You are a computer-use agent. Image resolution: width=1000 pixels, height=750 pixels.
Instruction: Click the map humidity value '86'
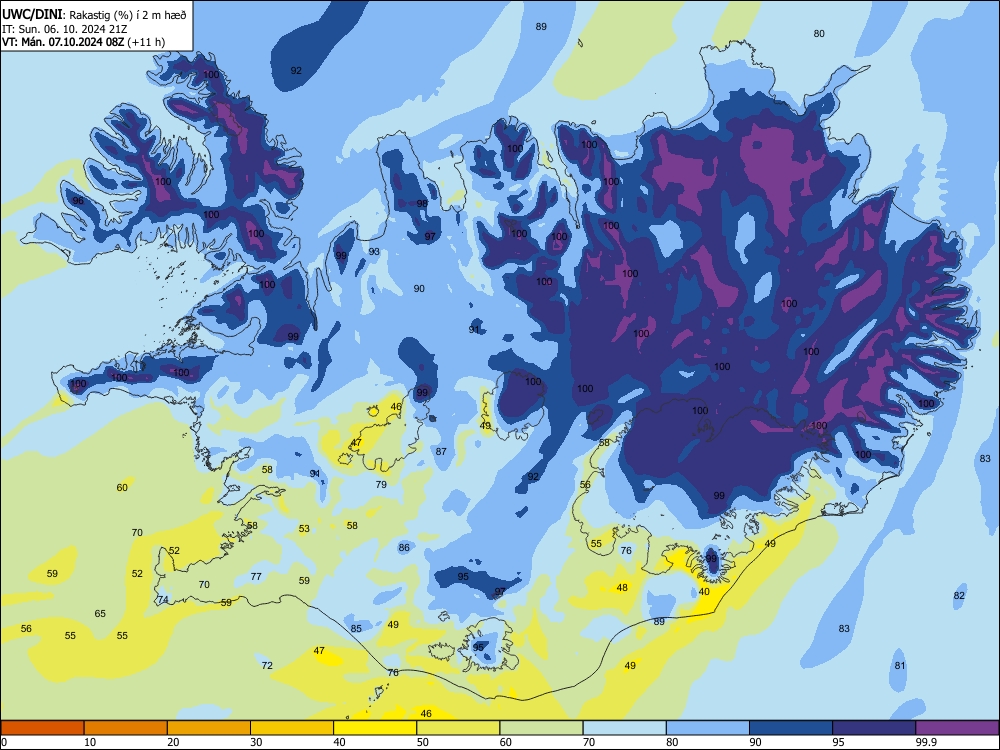(x=404, y=548)
